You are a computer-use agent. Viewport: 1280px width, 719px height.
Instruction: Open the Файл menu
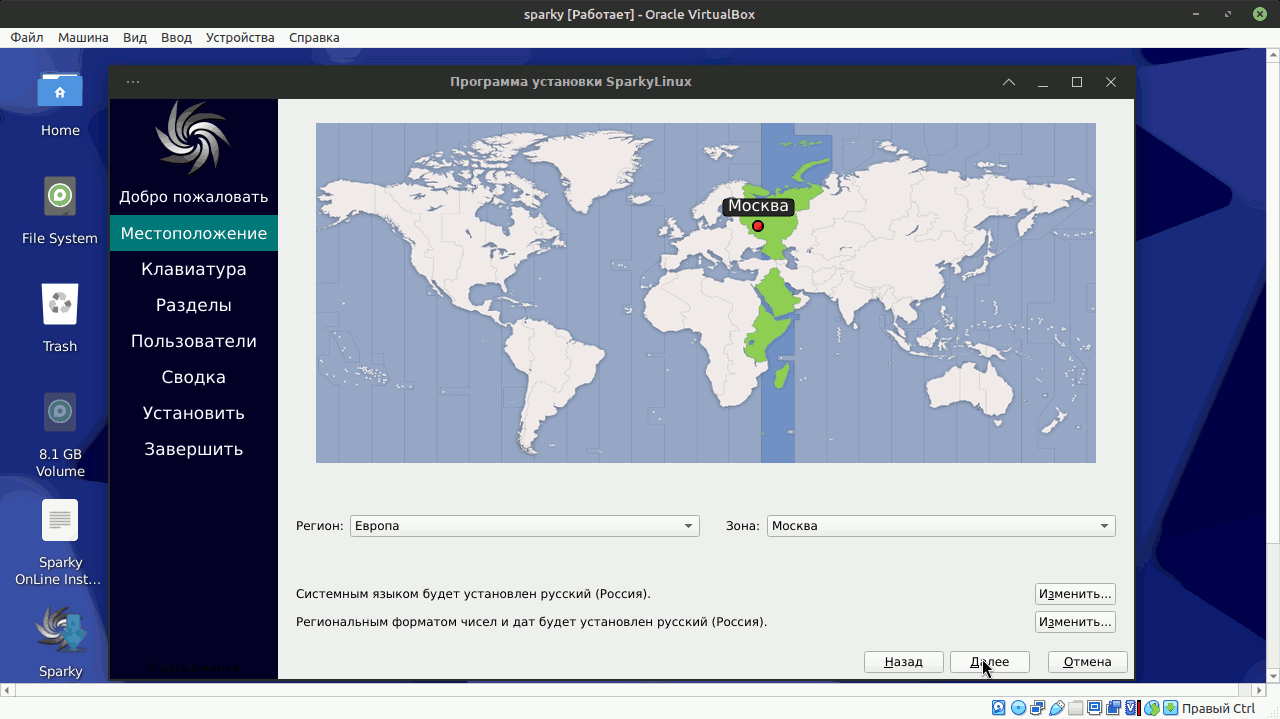point(27,38)
